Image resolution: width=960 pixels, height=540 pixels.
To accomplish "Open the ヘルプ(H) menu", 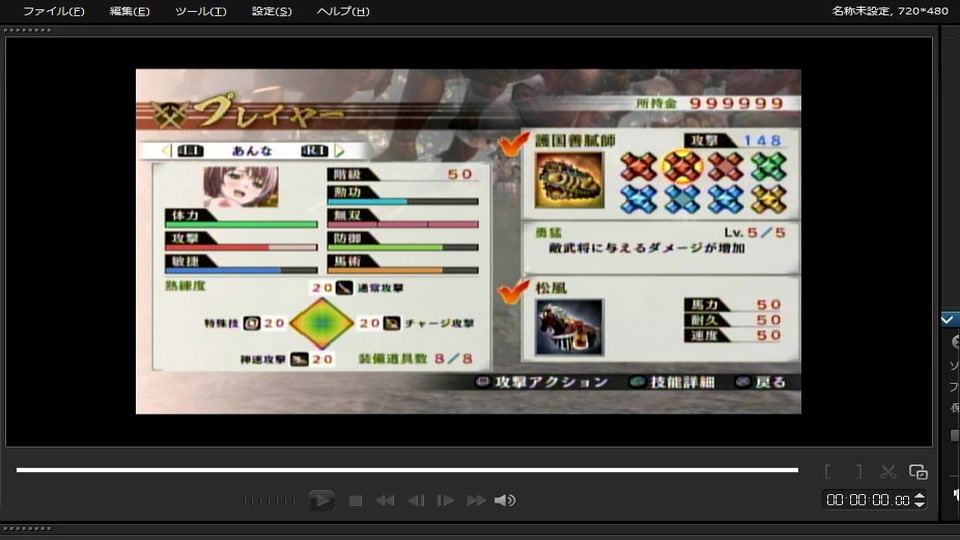I will 343,11.
